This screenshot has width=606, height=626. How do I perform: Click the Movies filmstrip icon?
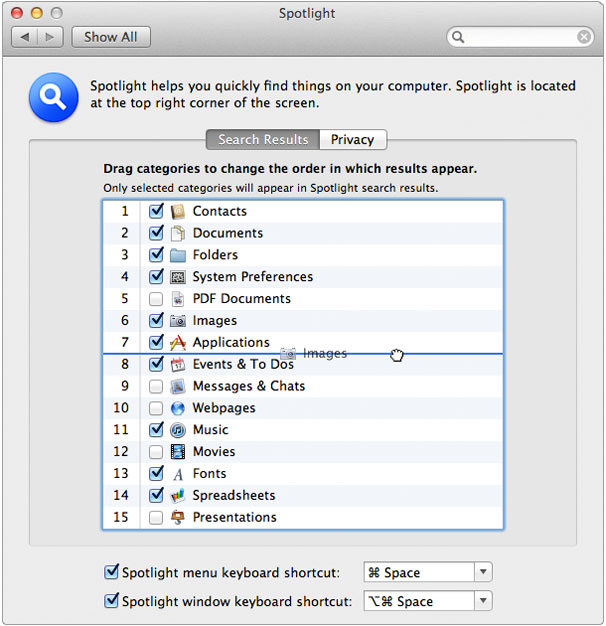pos(178,452)
